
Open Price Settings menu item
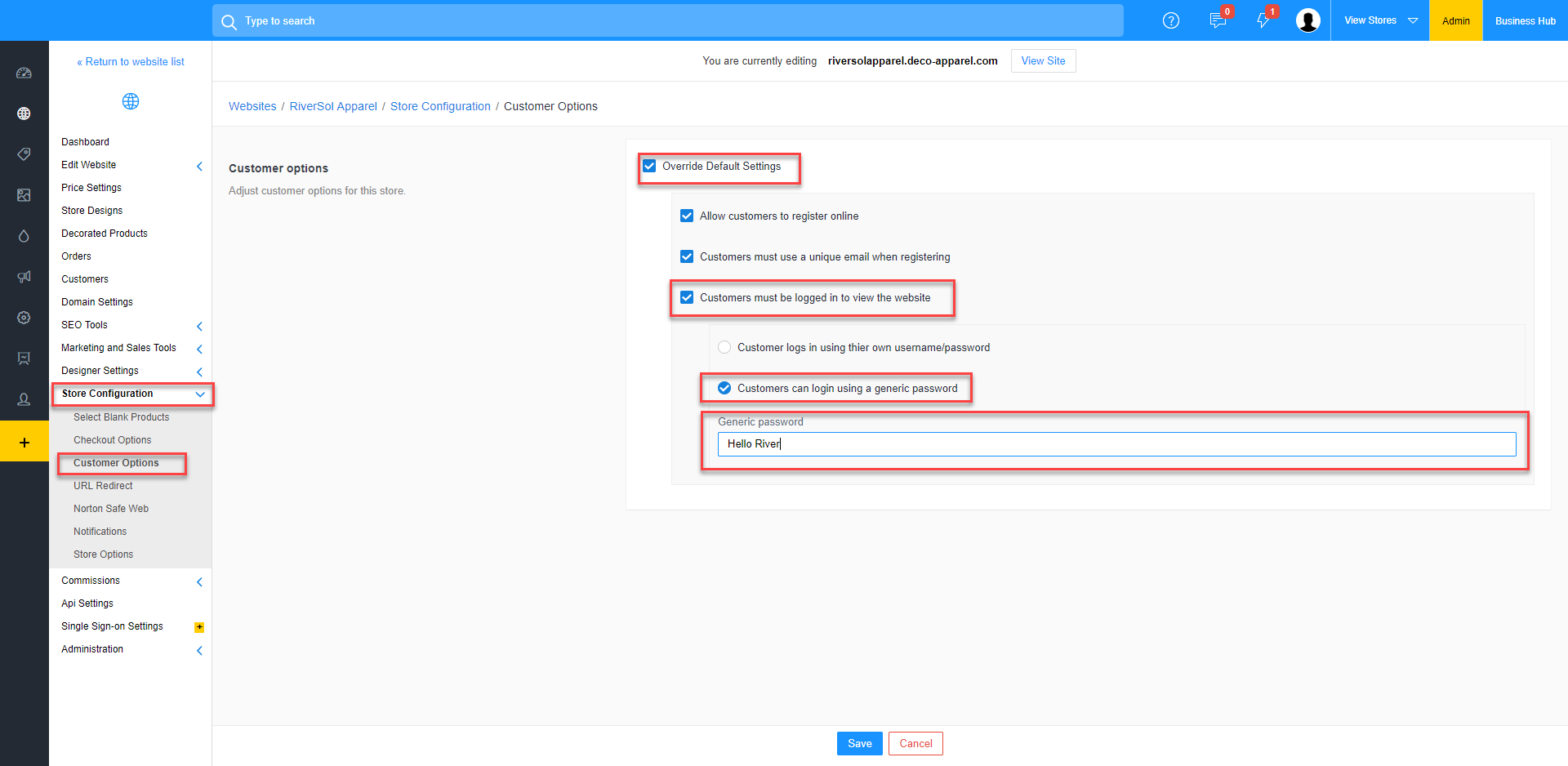point(91,188)
